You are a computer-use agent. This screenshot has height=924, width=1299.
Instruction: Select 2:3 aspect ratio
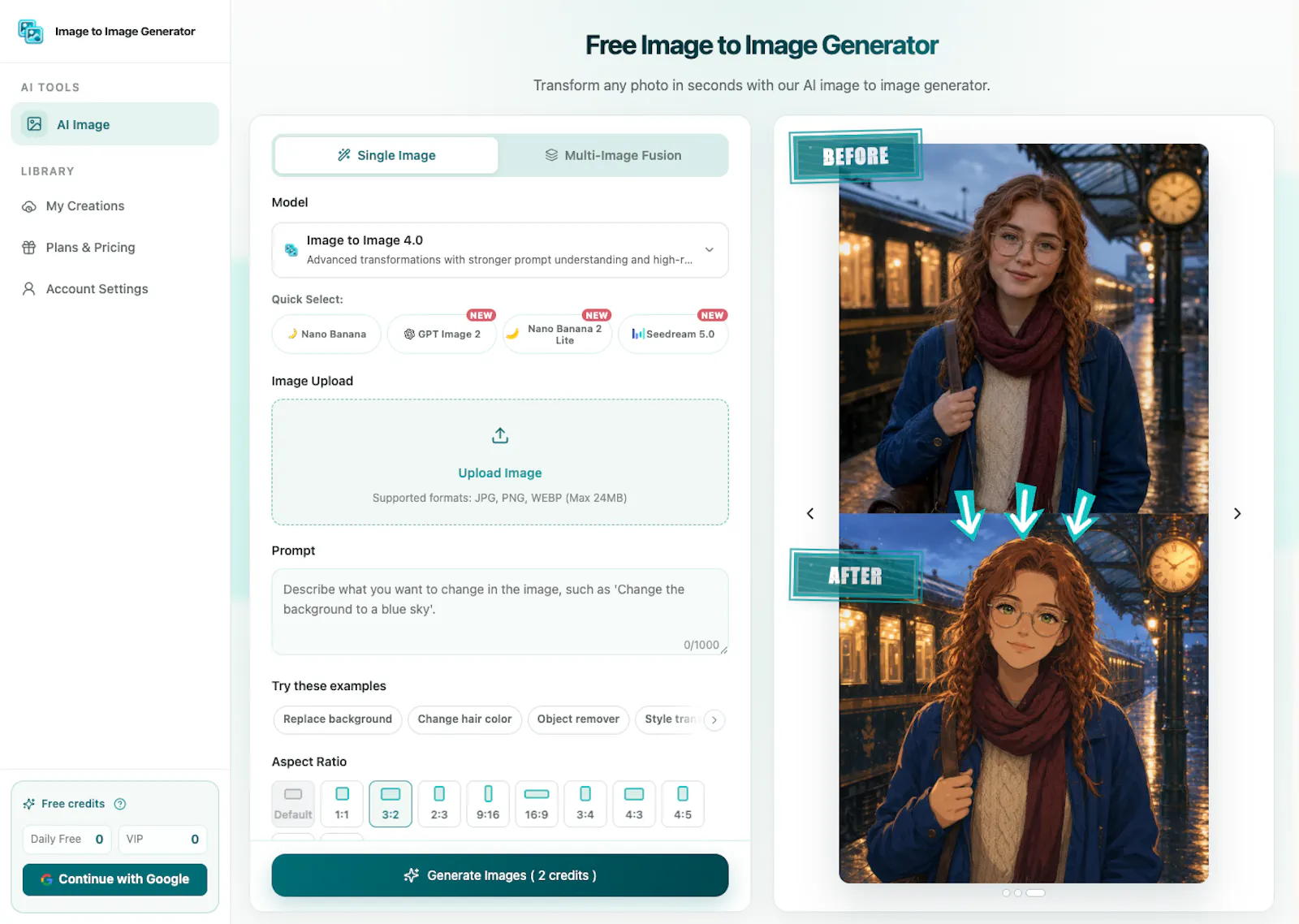[439, 804]
